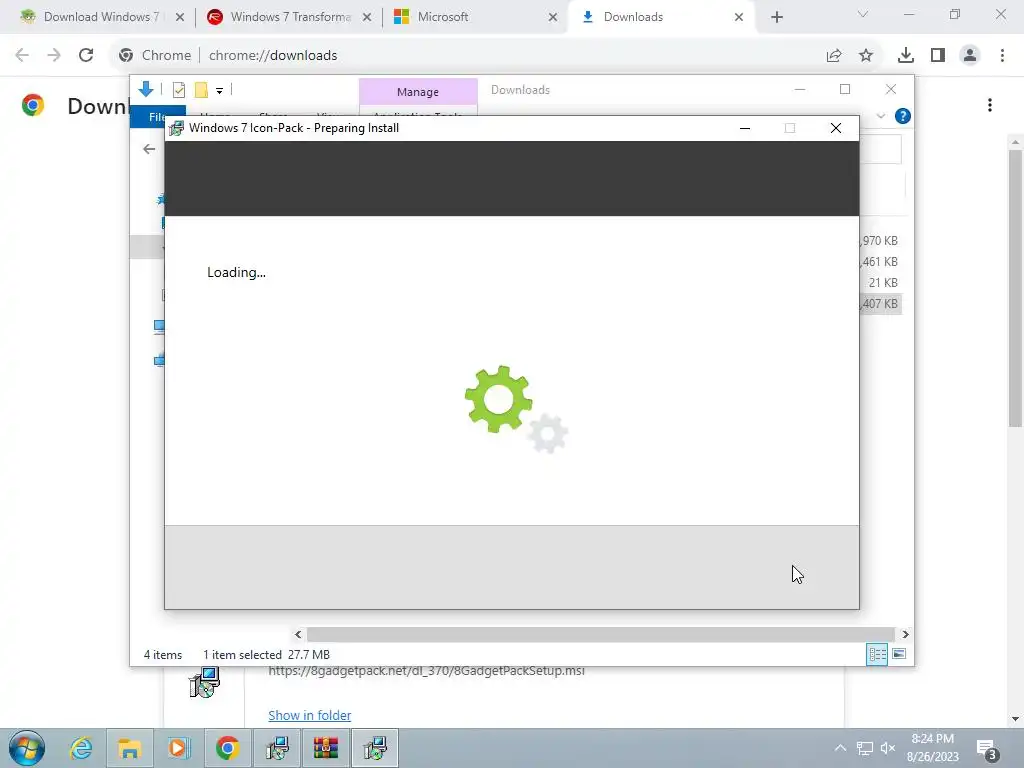Open notification center with 3 alerts
The width and height of the screenshot is (1024, 768).
[988, 750]
